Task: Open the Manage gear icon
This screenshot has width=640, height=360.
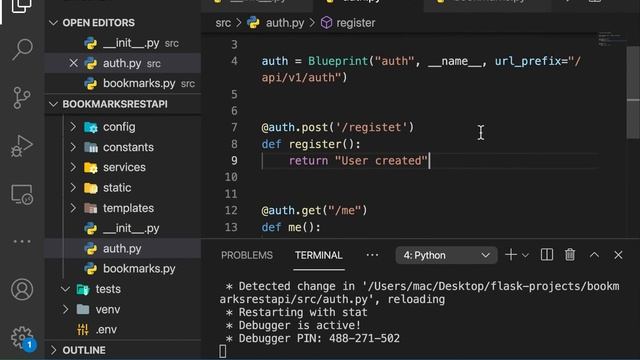Action: (22, 338)
